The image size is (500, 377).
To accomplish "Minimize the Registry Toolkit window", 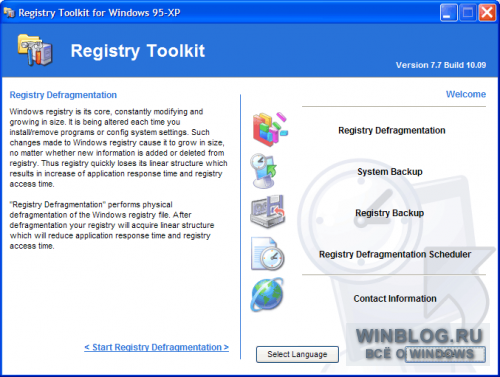I will click(x=448, y=13).
